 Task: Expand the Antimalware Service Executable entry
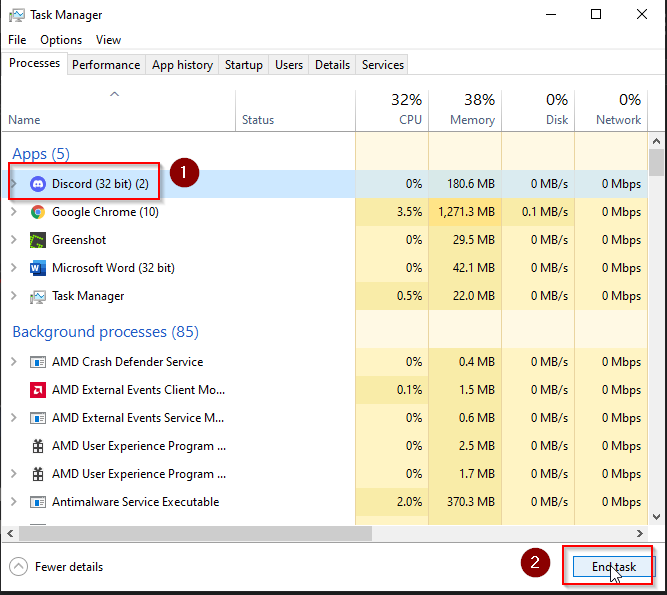pos(14,502)
